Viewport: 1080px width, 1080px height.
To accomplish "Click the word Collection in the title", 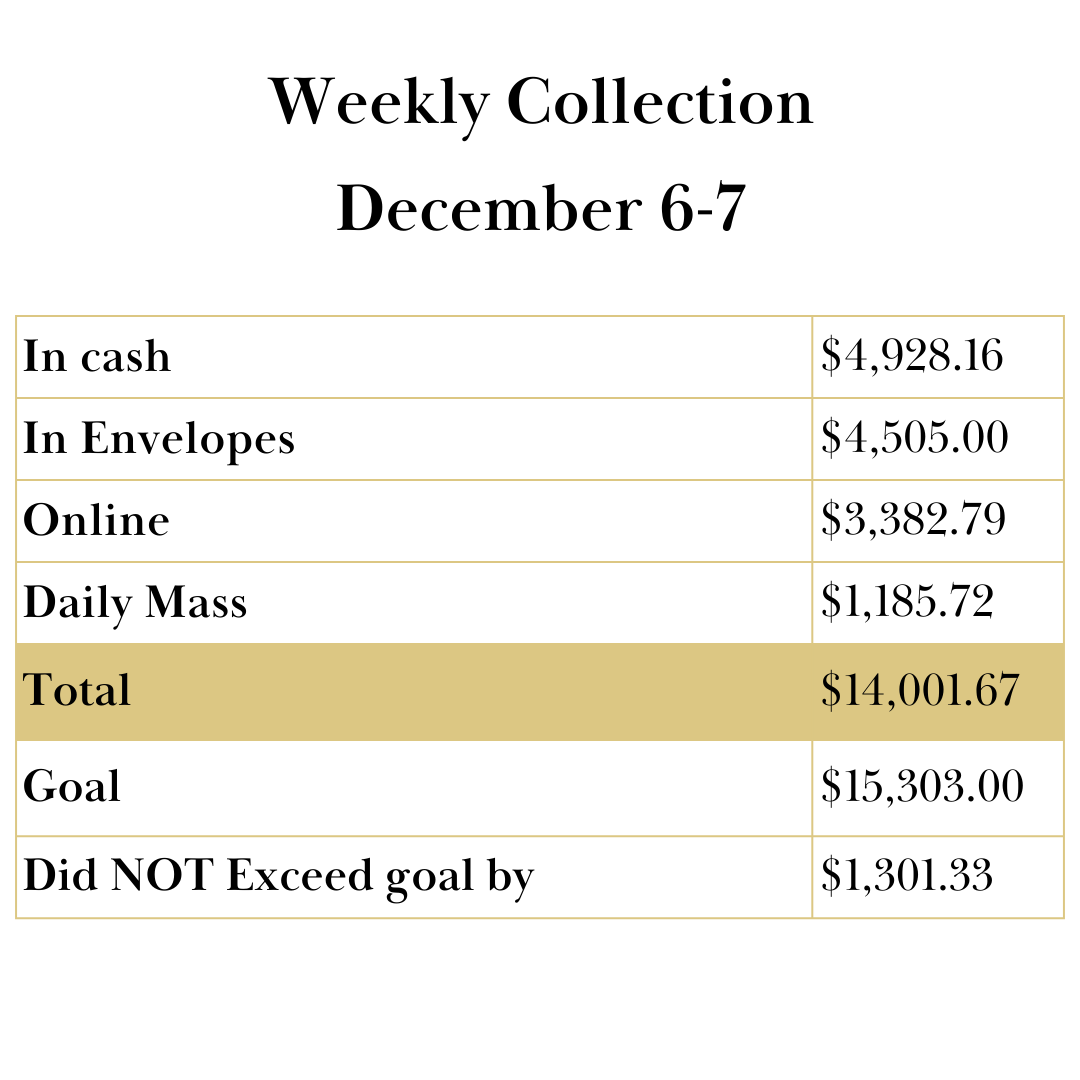I will coord(660,103).
